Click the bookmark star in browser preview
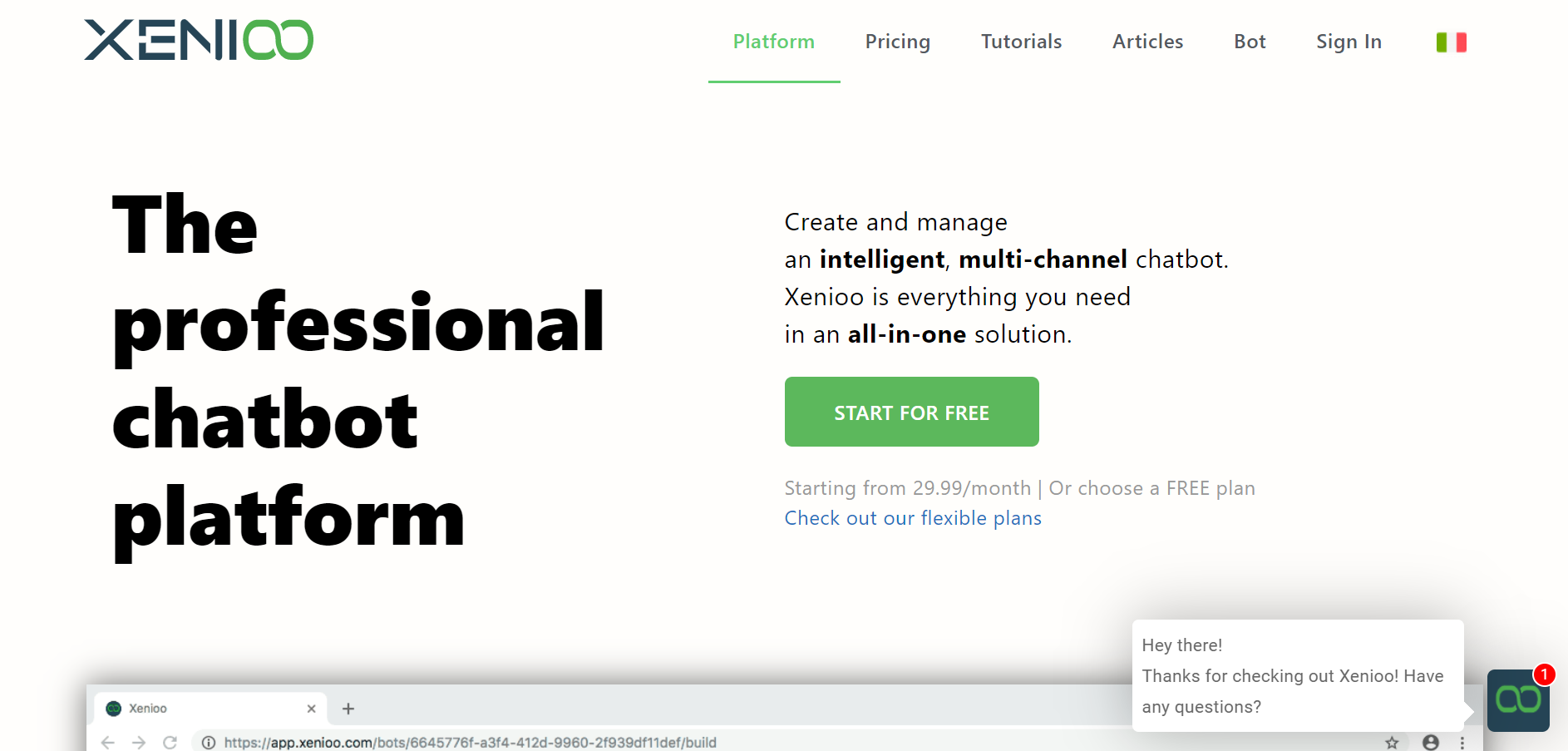Viewport: 1568px width, 751px height. pos(1392,742)
